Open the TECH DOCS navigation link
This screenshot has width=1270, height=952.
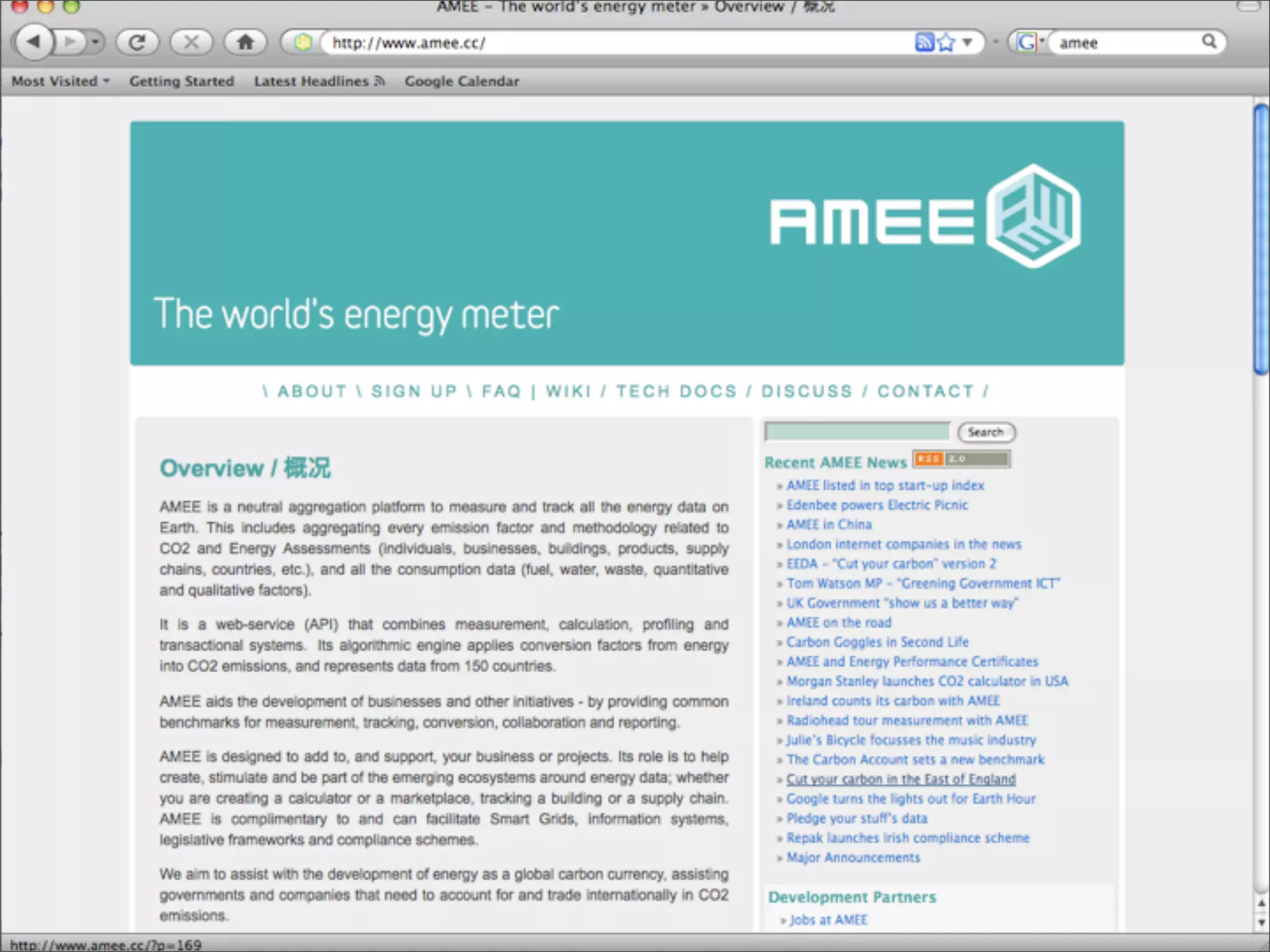point(676,391)
